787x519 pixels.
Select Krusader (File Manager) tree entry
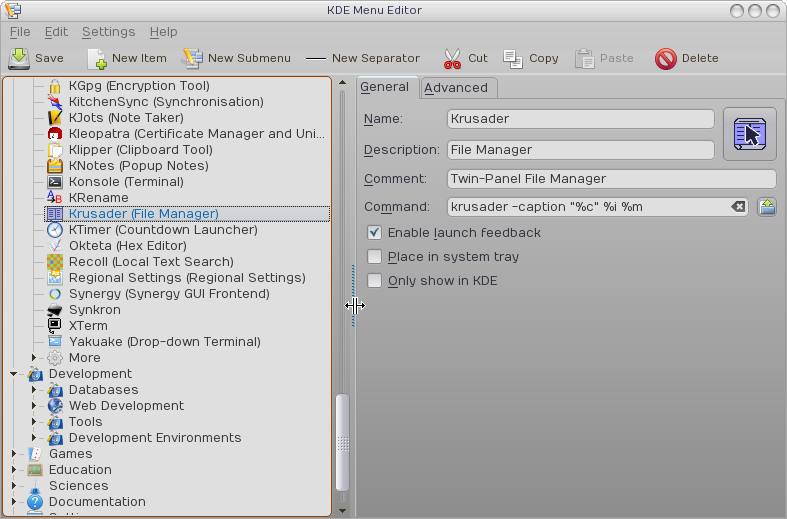(x=187, y=214)
